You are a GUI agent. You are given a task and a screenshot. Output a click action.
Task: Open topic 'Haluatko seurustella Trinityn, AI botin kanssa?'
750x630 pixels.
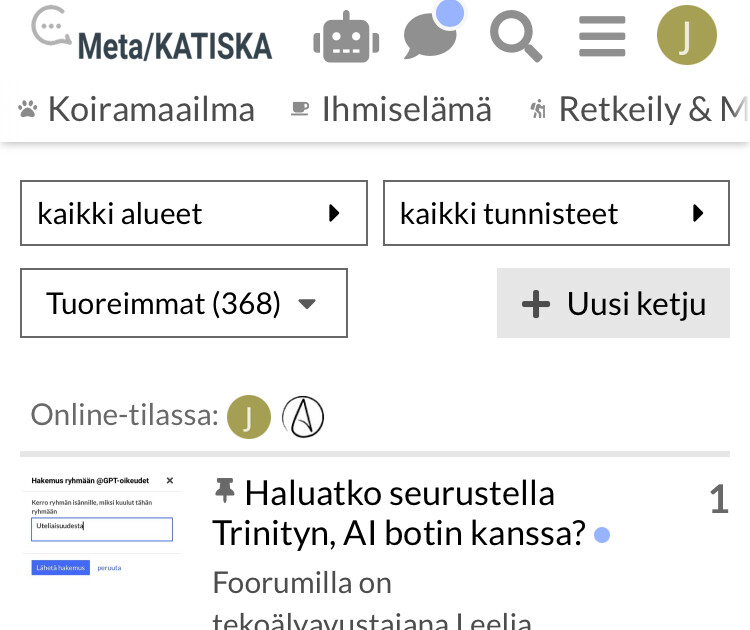[399, 513]
